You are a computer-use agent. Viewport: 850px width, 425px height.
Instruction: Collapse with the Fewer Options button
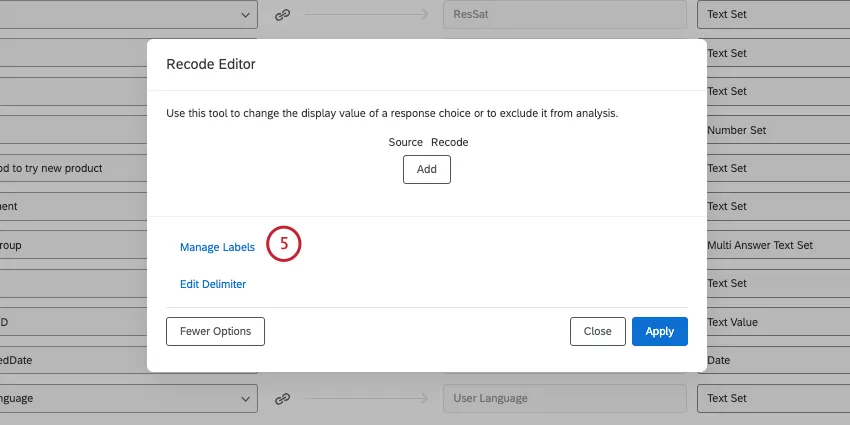pyautogui.click(x=215, y=331)
